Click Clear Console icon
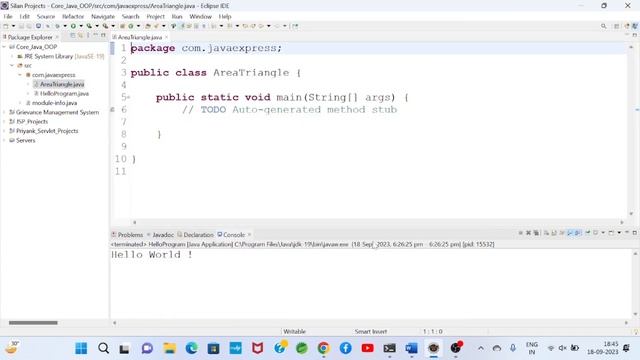The image size is (640, 360). pyautogui.click(x=546, y=233)
